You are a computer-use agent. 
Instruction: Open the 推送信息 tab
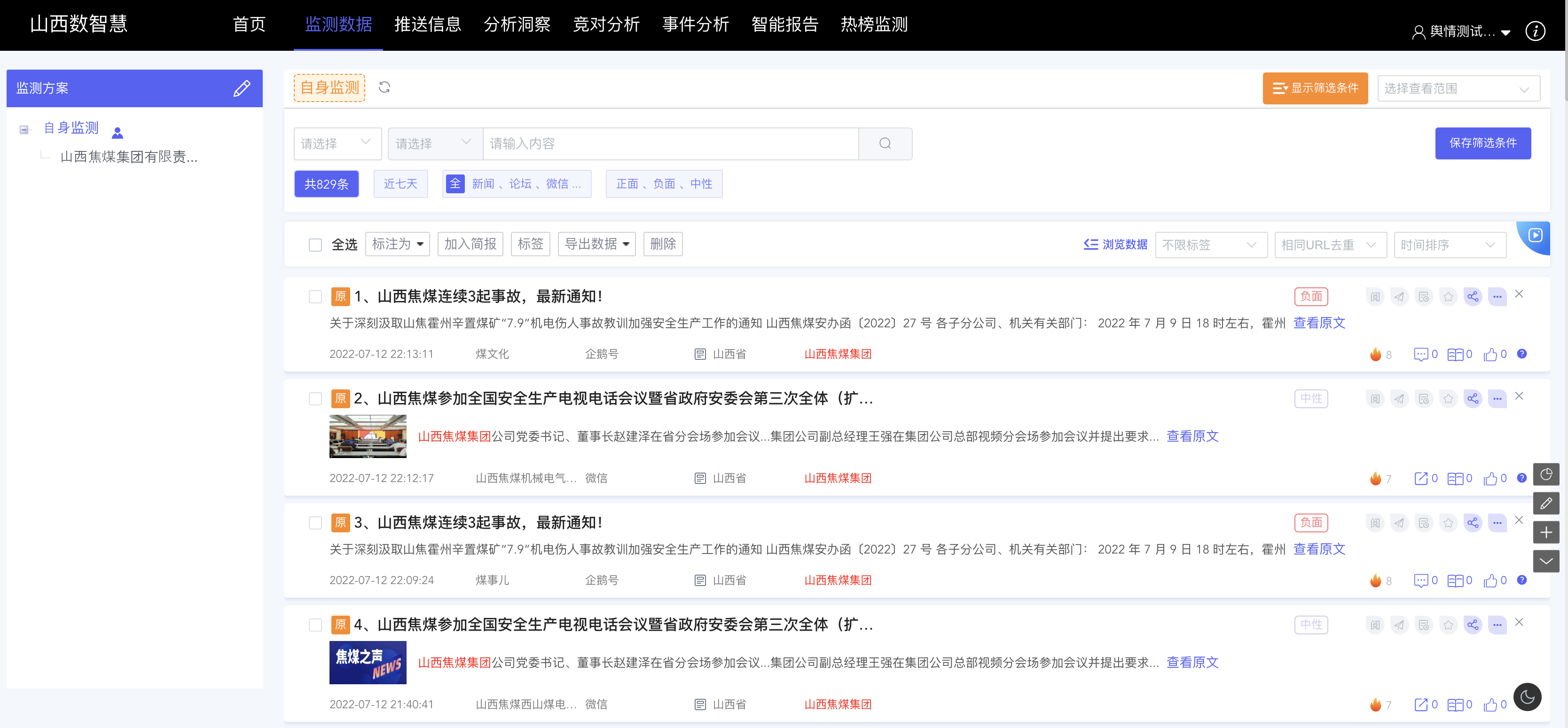(427, 24)
